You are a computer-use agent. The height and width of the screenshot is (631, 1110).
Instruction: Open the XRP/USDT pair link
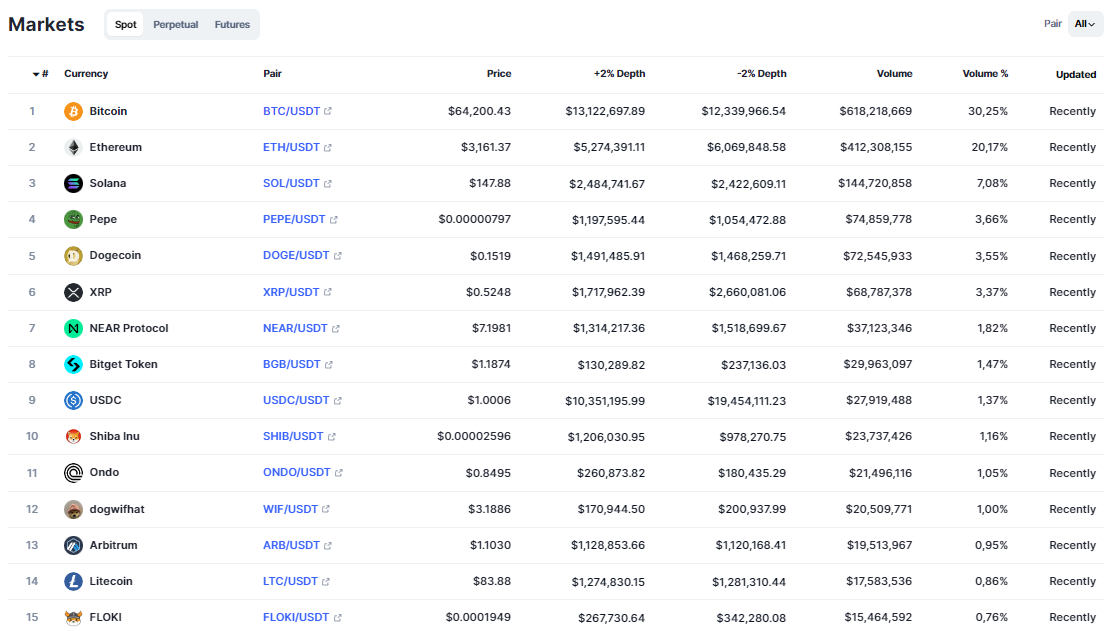[x=292, y=292]
